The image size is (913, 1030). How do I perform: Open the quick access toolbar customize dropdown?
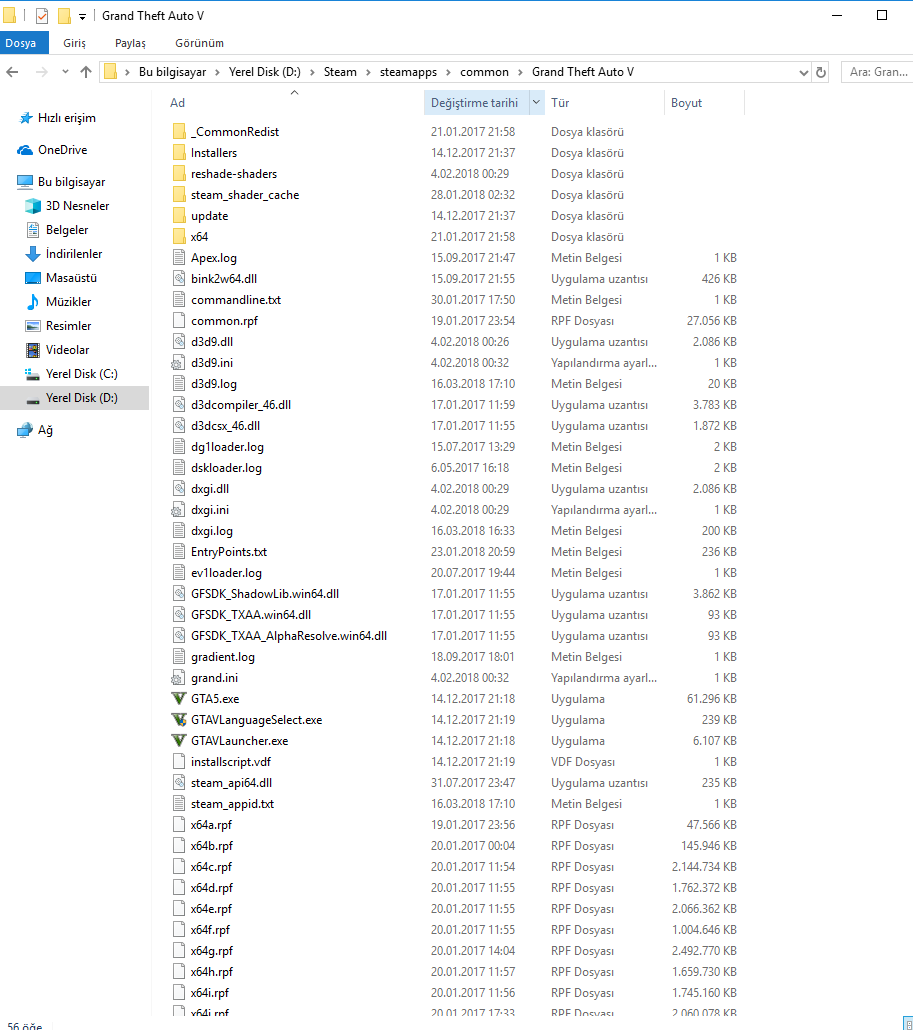click(x=83, y=16)
